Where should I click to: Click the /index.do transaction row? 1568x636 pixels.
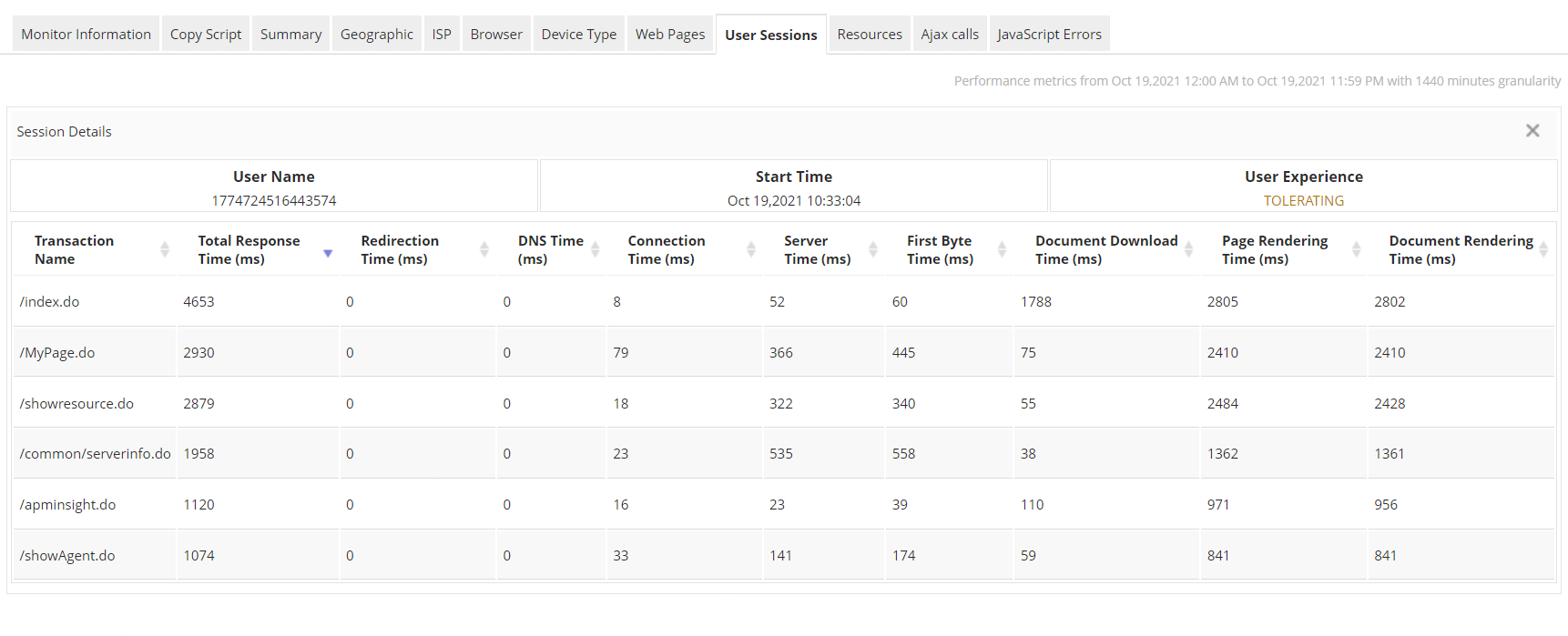50,302
